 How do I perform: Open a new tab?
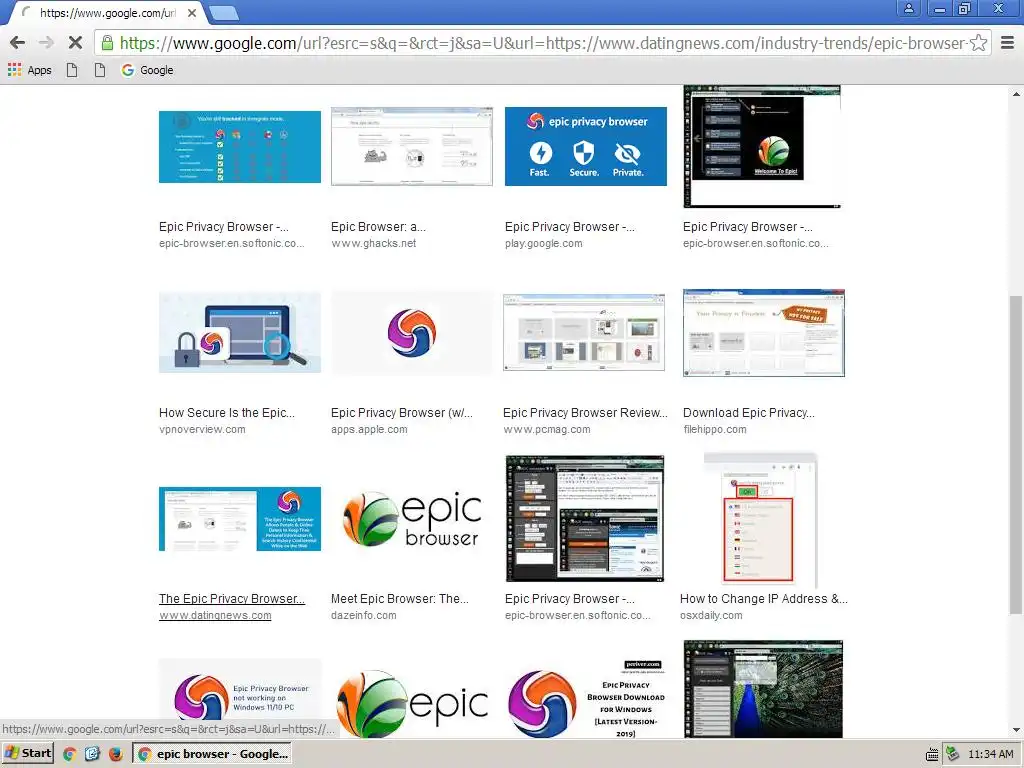pyautogui.click(x=224, y=12)
